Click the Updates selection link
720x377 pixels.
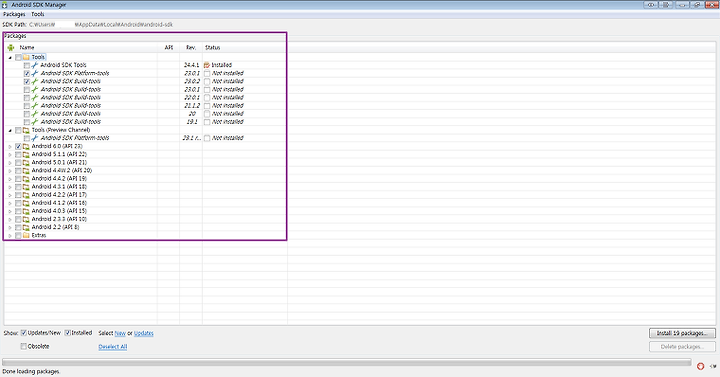click(144, 333)
